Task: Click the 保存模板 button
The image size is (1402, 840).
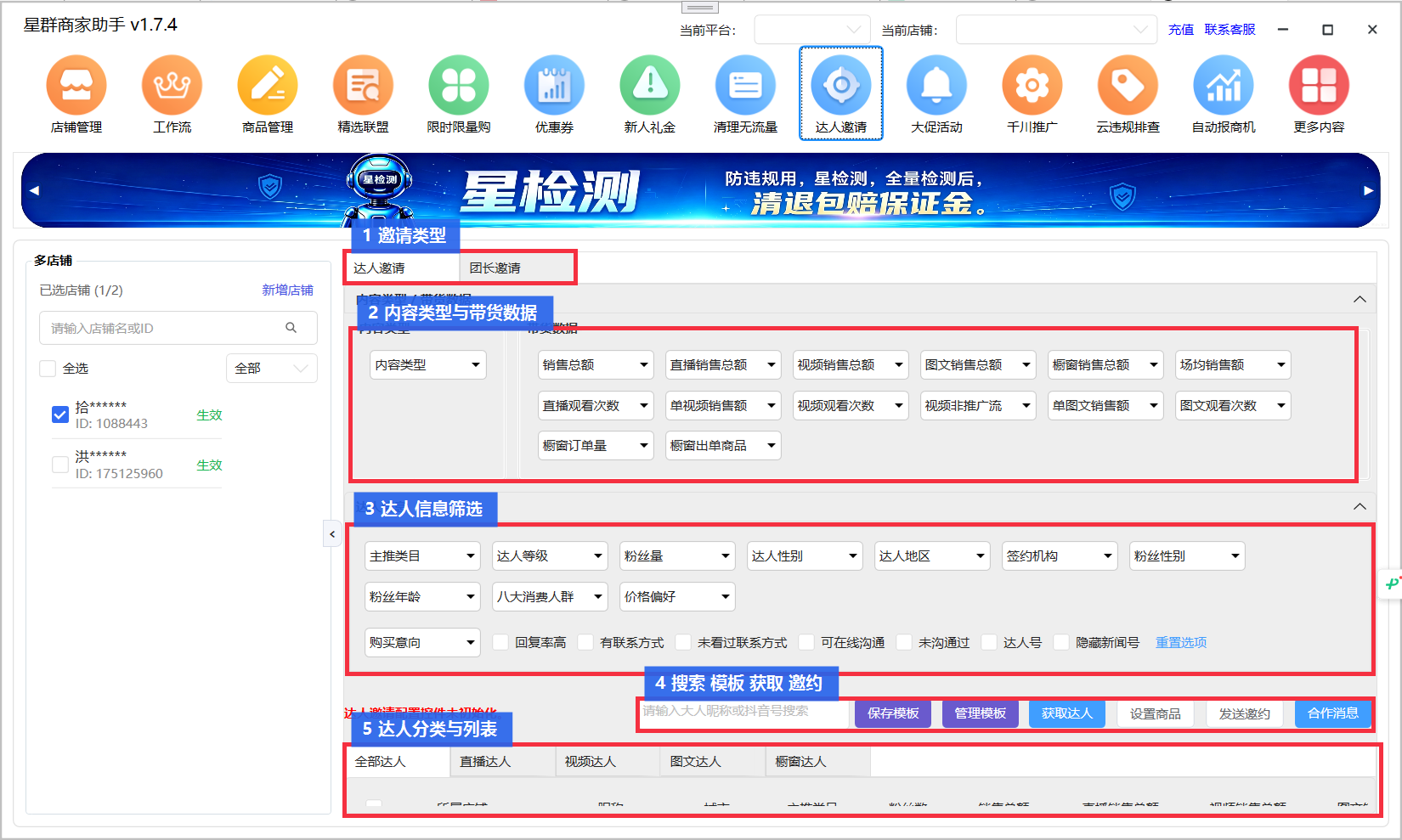Action: tap(893, 713)
